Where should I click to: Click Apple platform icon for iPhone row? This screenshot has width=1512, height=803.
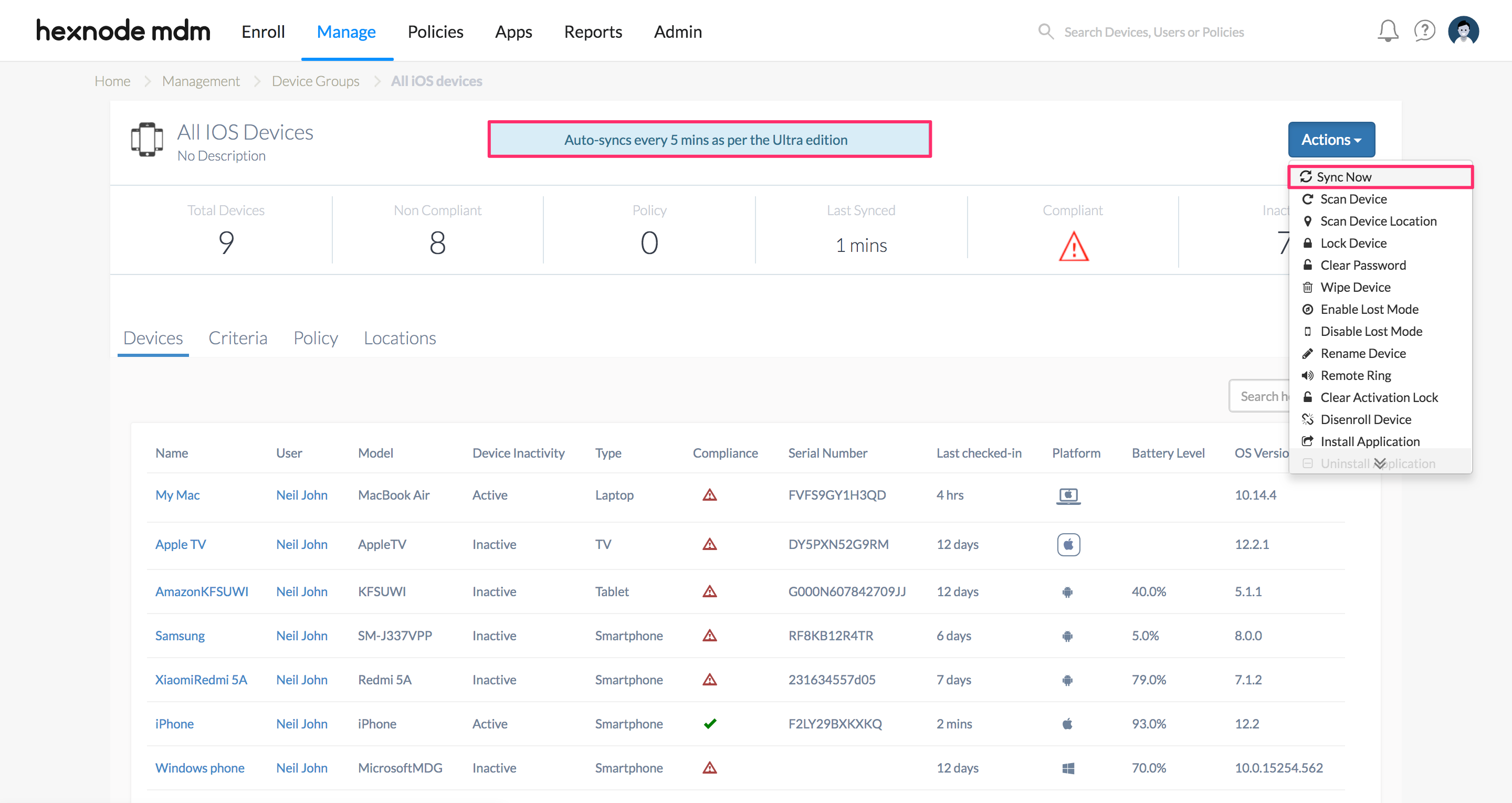(x=1067, y=723)
